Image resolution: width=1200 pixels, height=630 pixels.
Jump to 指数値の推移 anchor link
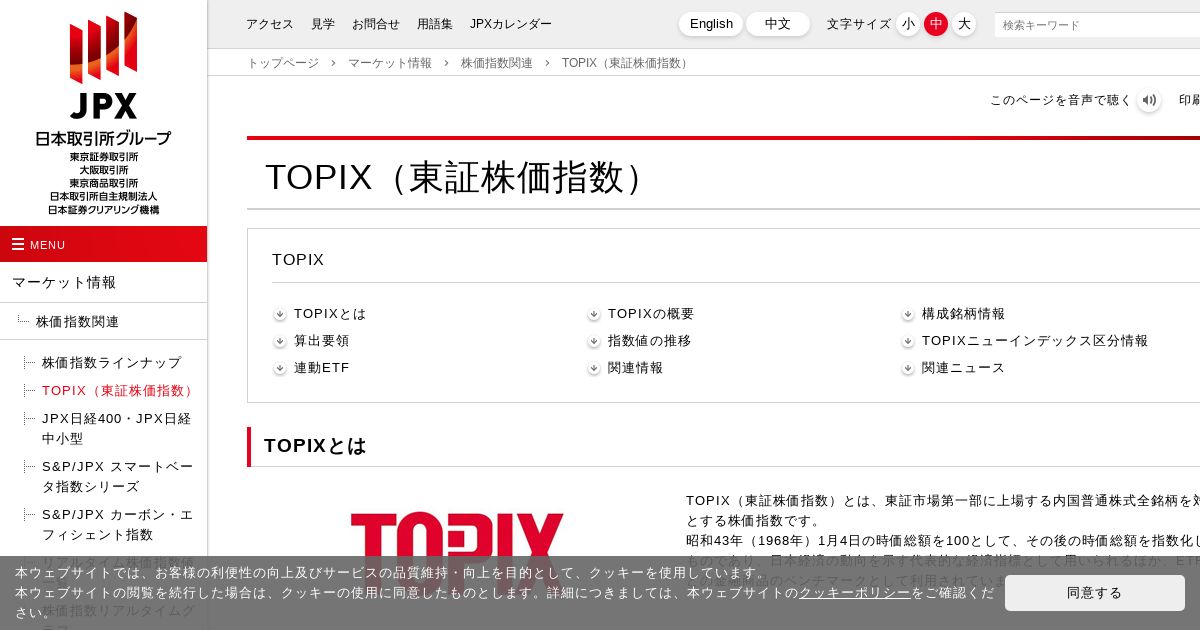click(x=650, y=341)
